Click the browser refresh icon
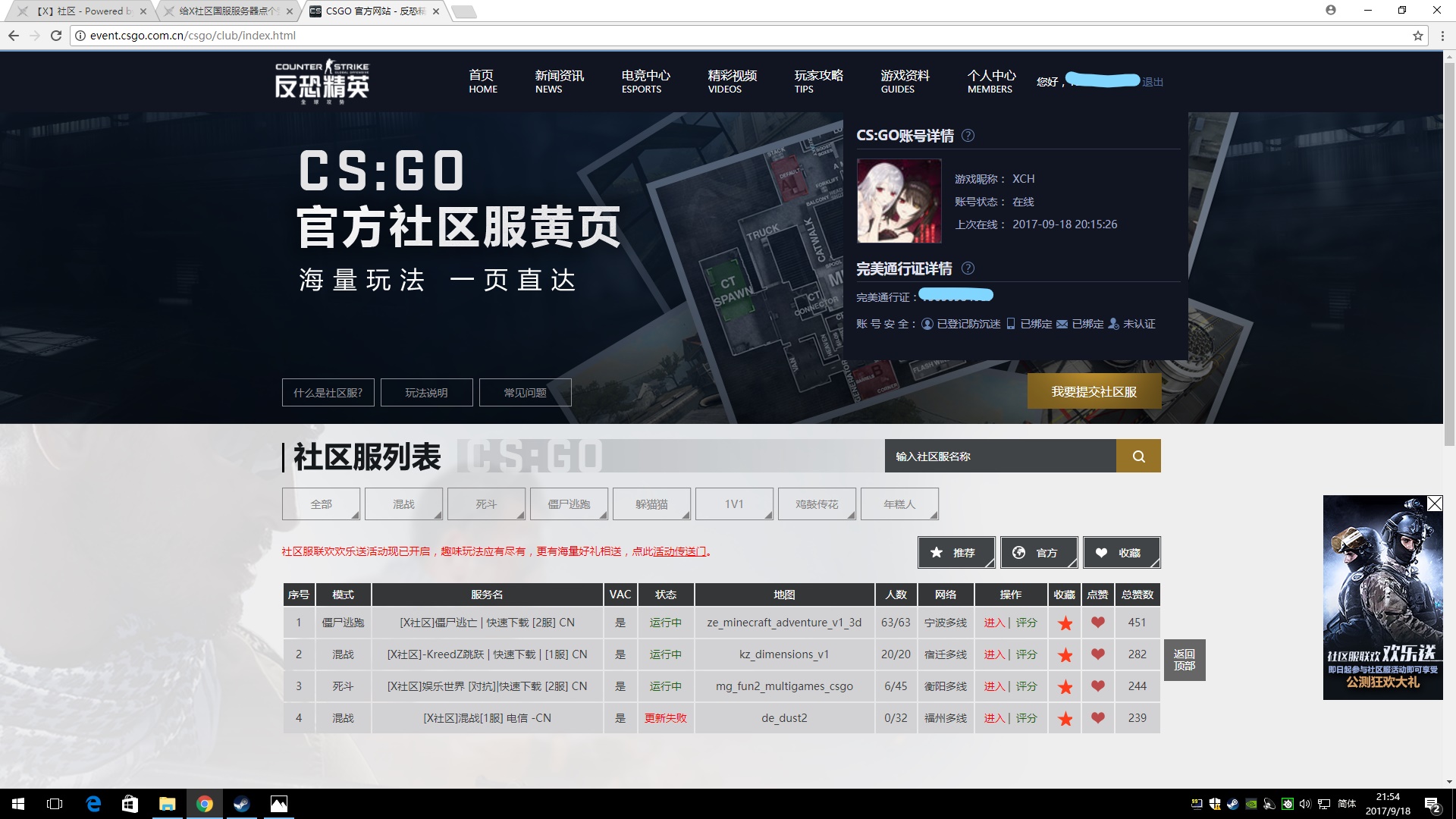The image size is (1456, 819). click(x=55, y=35)
